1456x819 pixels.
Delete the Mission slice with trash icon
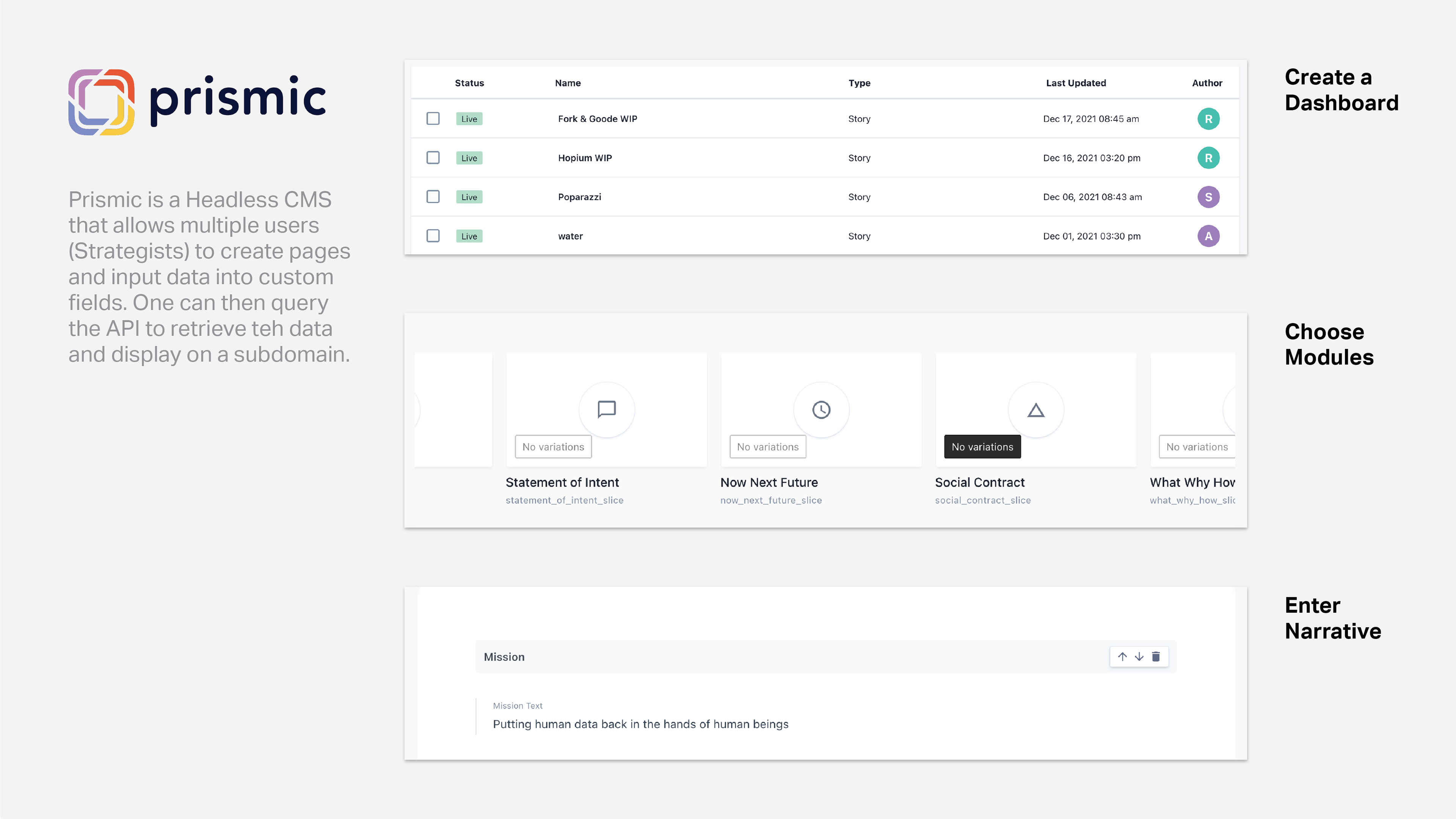pos(1156,656)
